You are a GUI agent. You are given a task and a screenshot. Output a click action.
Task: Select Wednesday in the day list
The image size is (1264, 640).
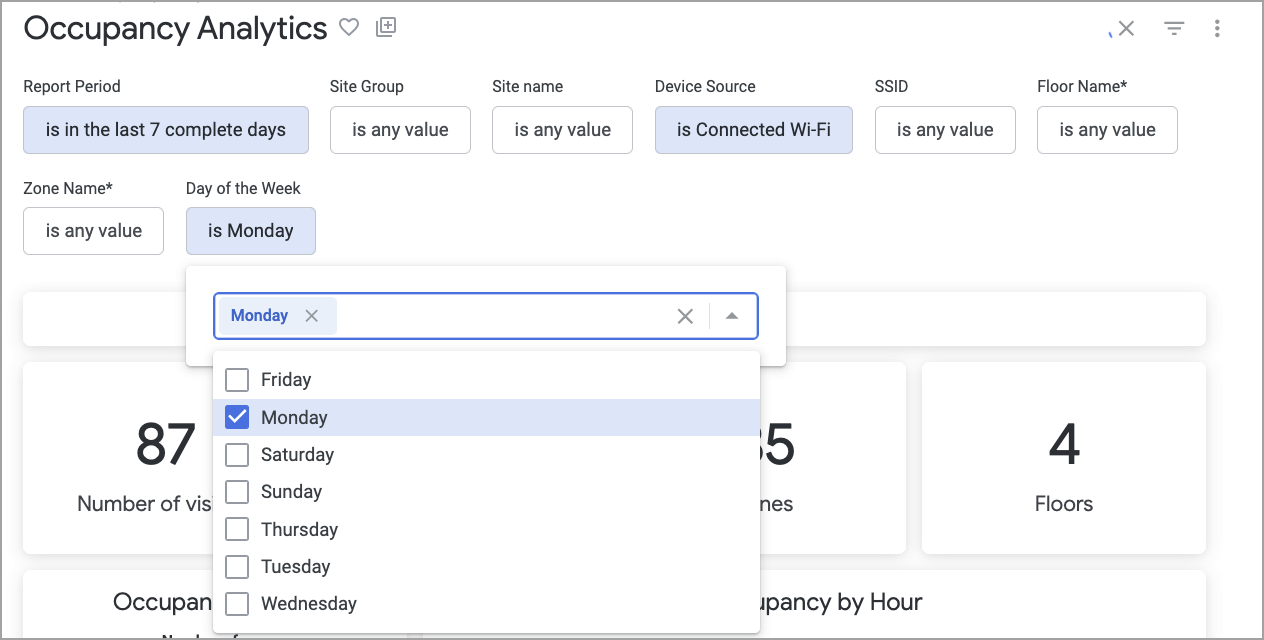(x=237, y=604)
